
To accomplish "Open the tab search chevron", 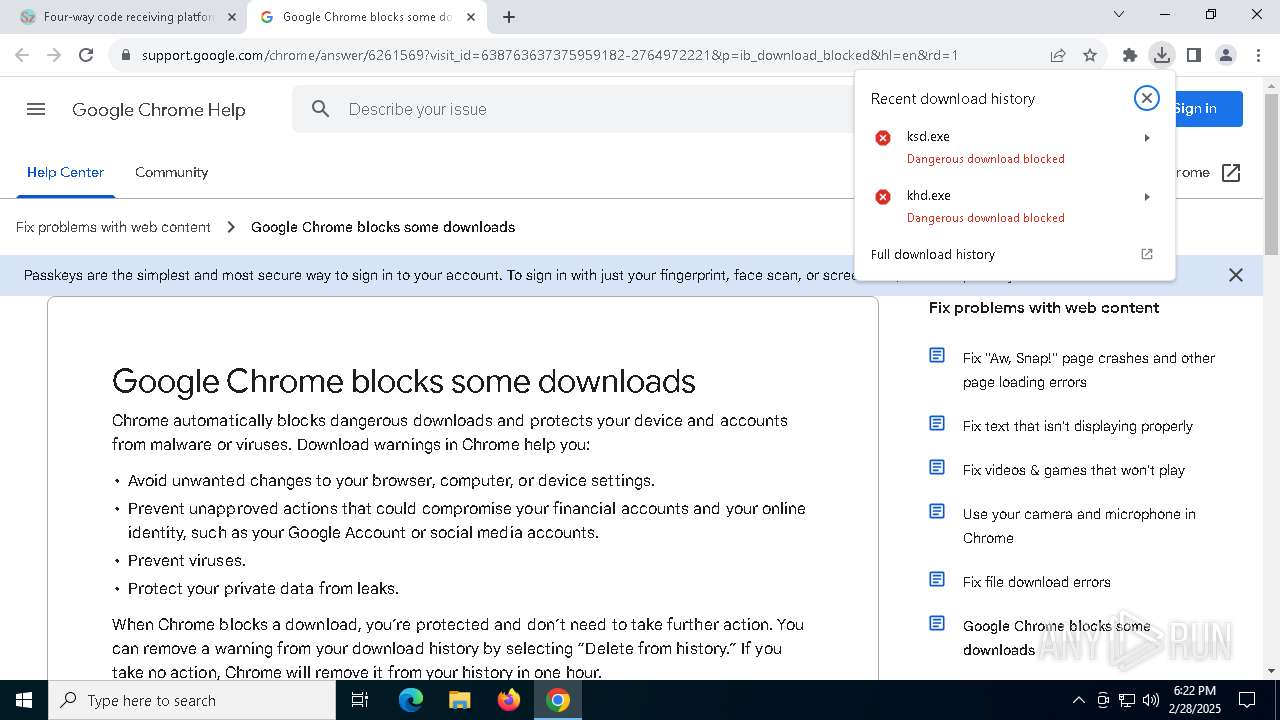I will (1119, 14).
